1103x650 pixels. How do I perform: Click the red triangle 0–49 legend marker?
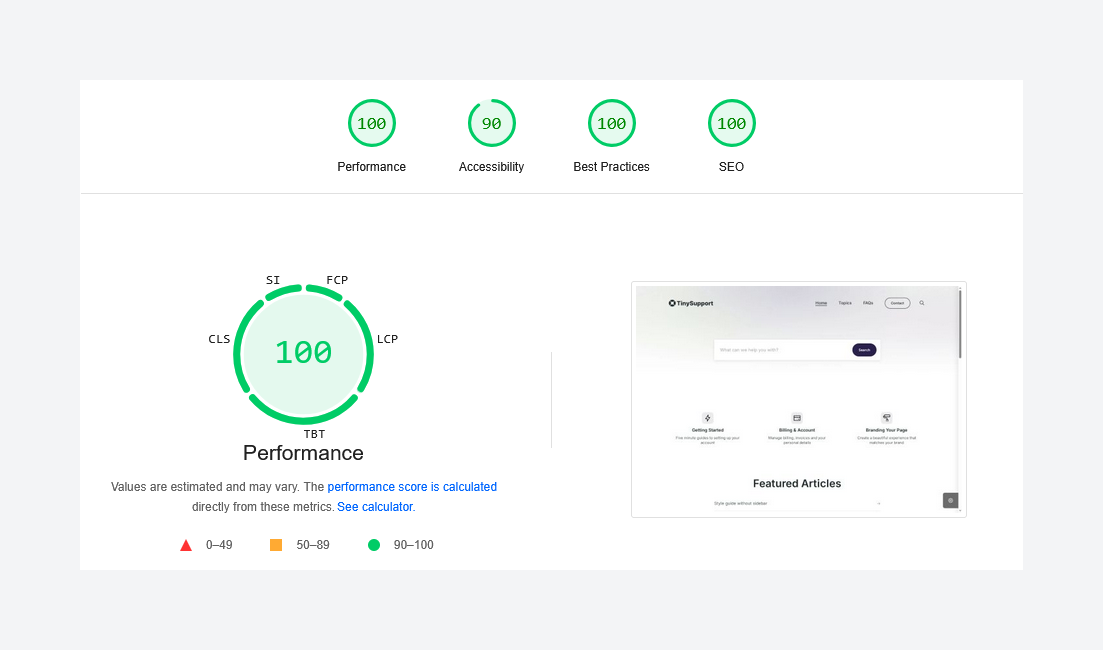(186, 544)
